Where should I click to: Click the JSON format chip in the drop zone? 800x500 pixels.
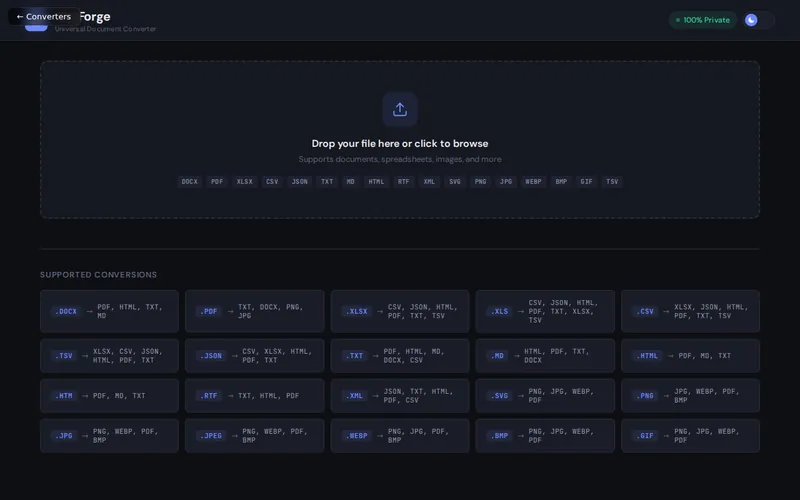click(299, 182)
